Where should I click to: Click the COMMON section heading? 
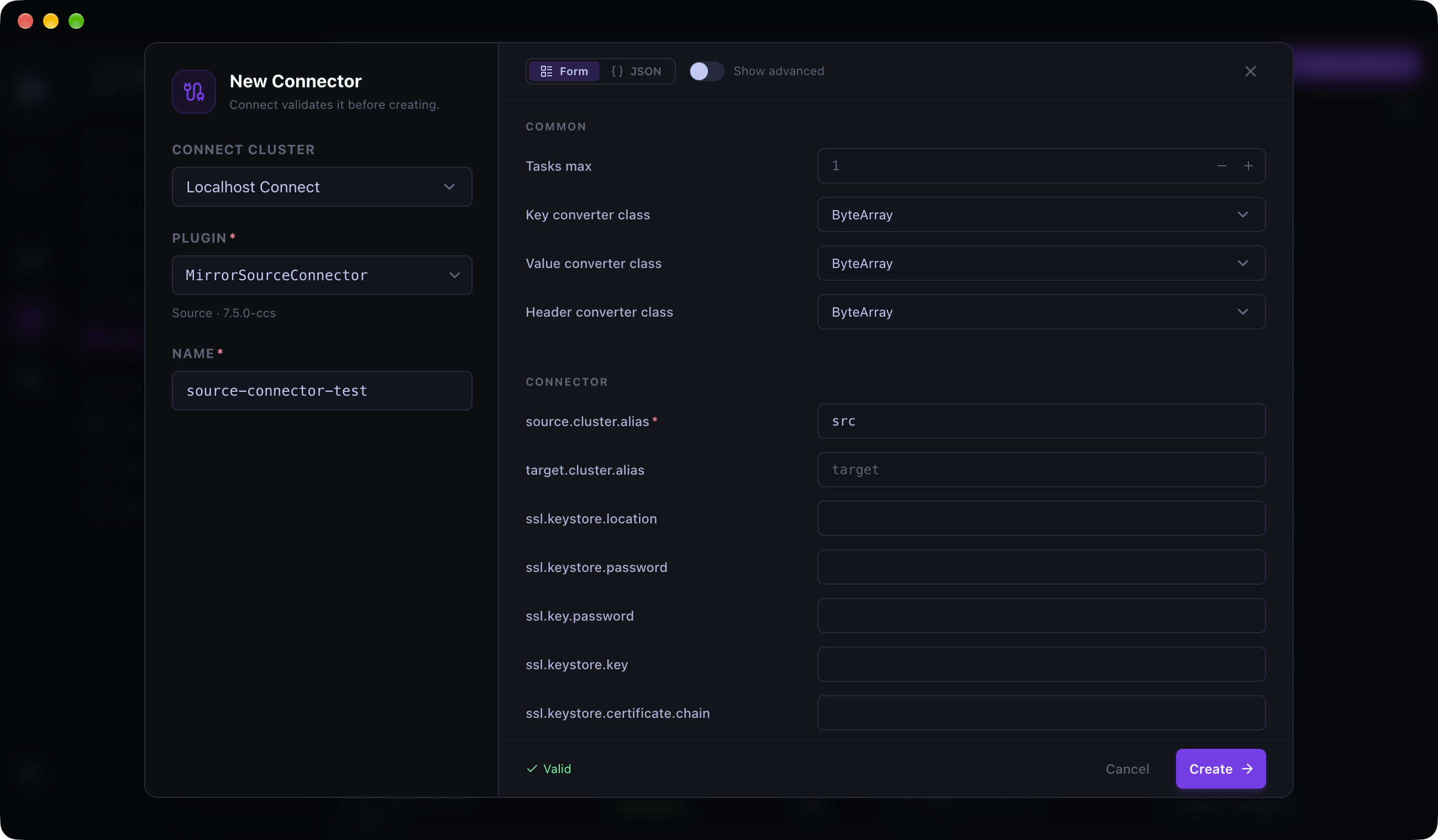click(x=556, y=127)
